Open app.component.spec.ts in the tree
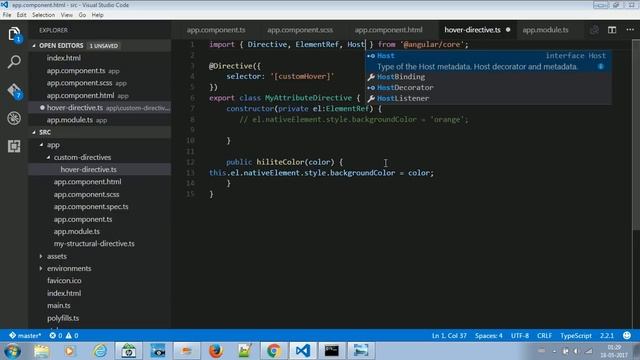 [91, 207]
